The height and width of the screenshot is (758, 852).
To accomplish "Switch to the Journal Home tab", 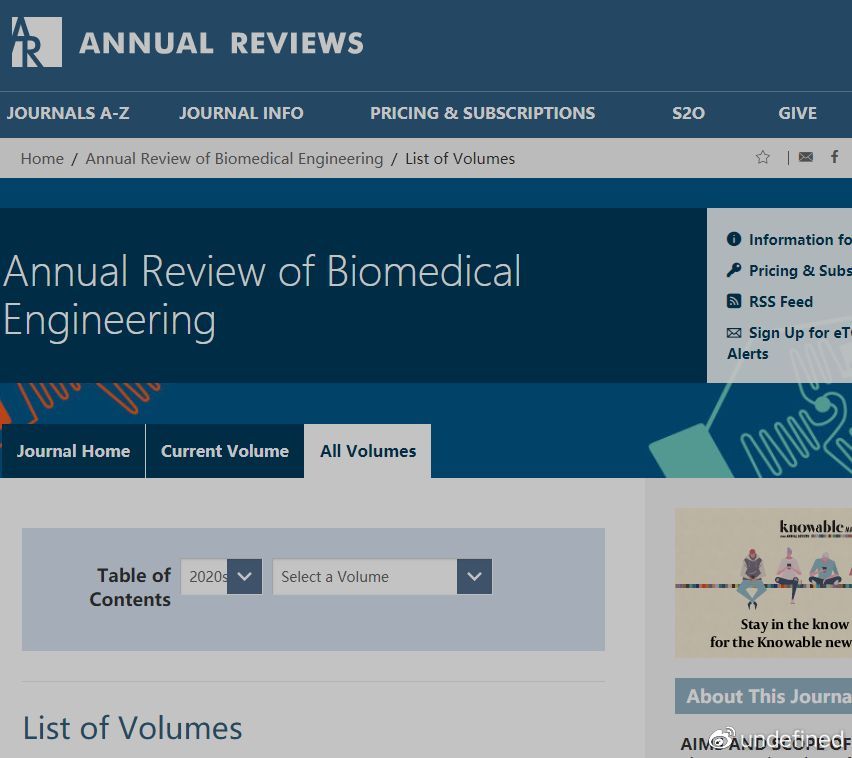I will tap(73, 451).
